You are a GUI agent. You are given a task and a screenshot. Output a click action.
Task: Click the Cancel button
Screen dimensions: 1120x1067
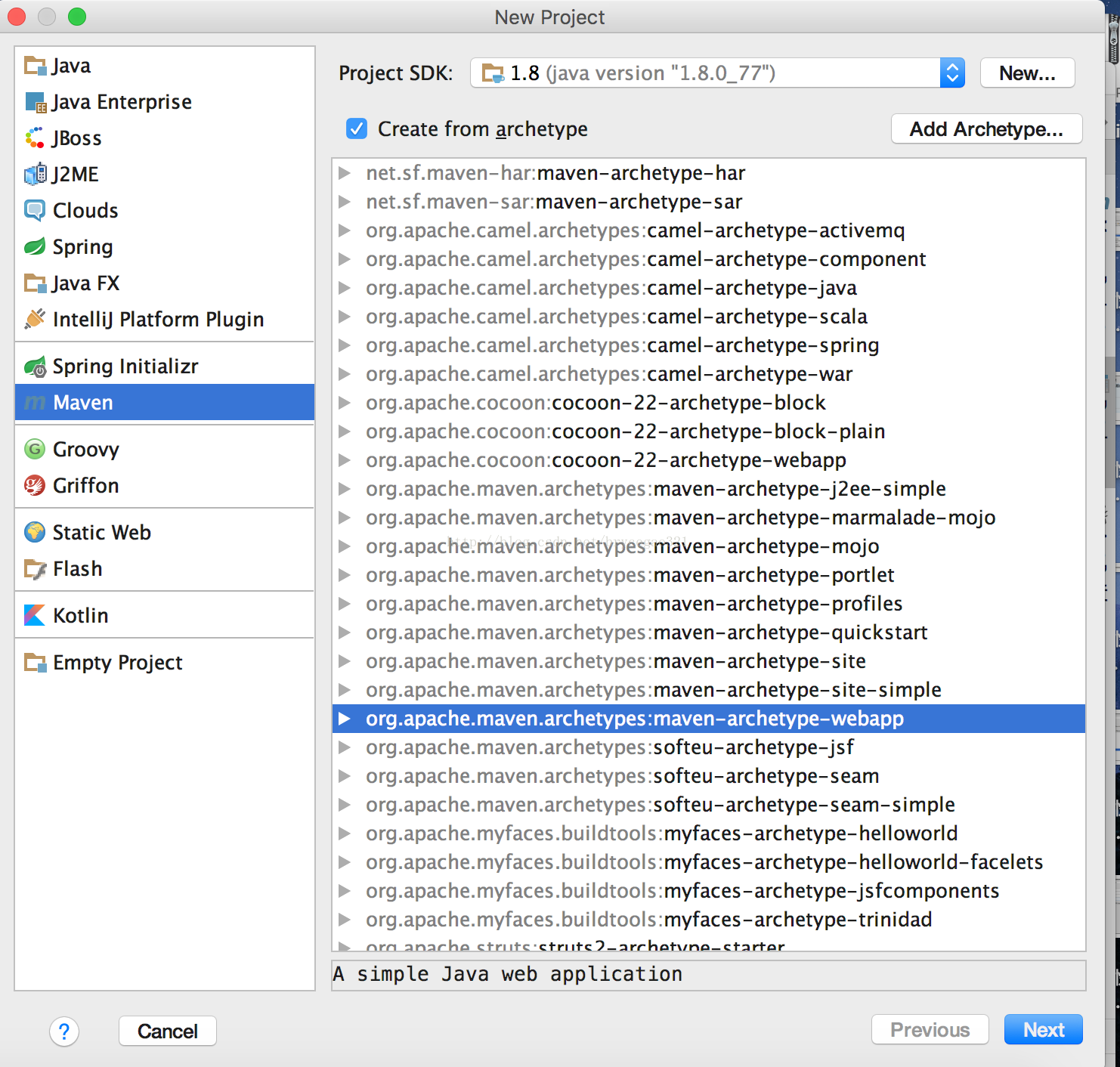[168, 1031]
